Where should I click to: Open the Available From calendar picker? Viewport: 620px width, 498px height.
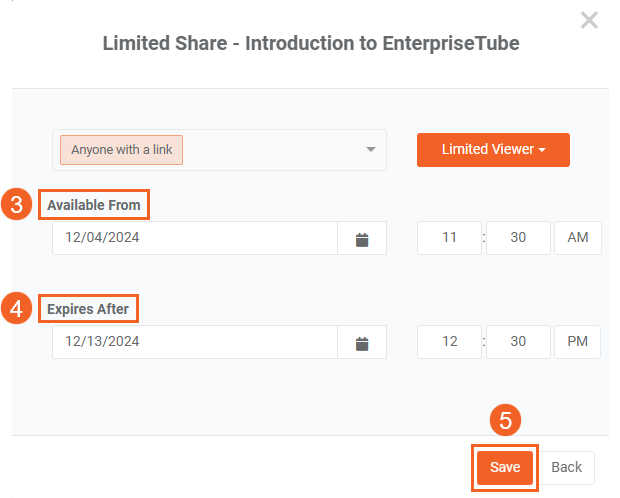(363, 239)
